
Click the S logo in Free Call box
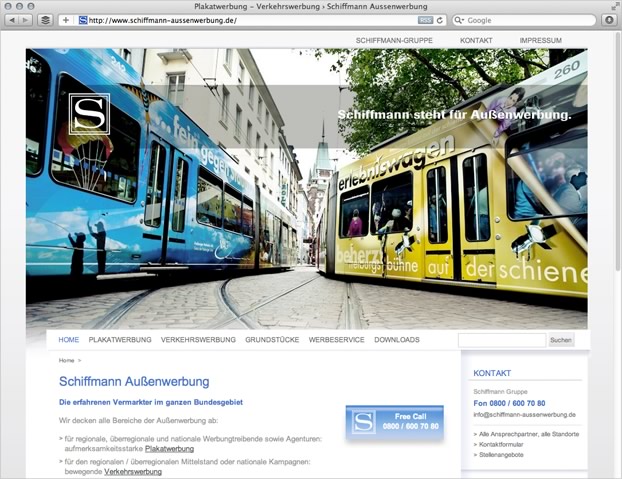pyautogui.click(x=363, y=422)
